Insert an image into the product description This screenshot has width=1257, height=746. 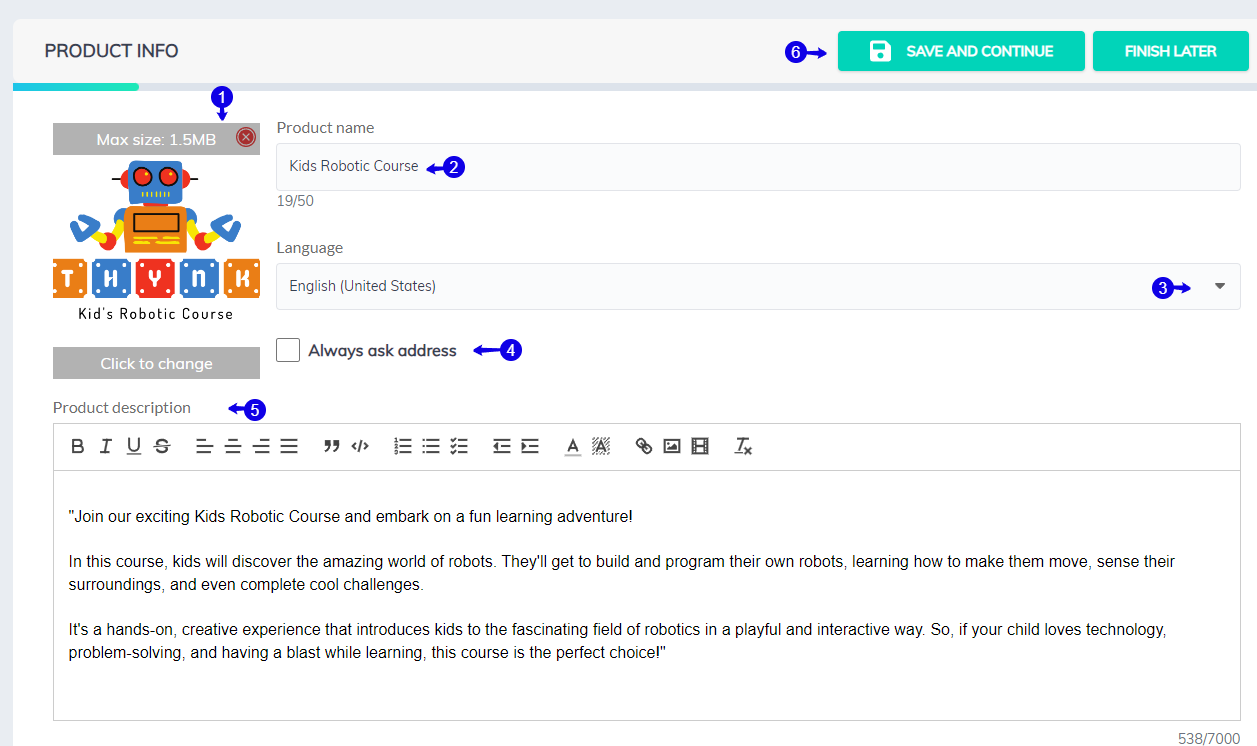click(x=671, y=446)
